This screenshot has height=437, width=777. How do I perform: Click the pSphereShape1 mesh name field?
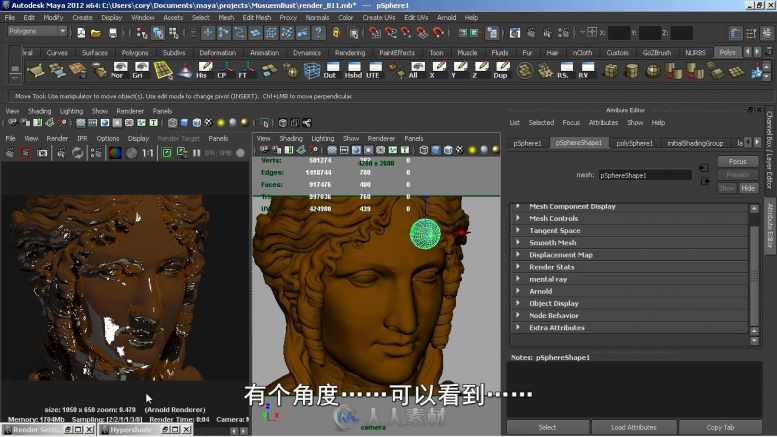click(645, 175)
